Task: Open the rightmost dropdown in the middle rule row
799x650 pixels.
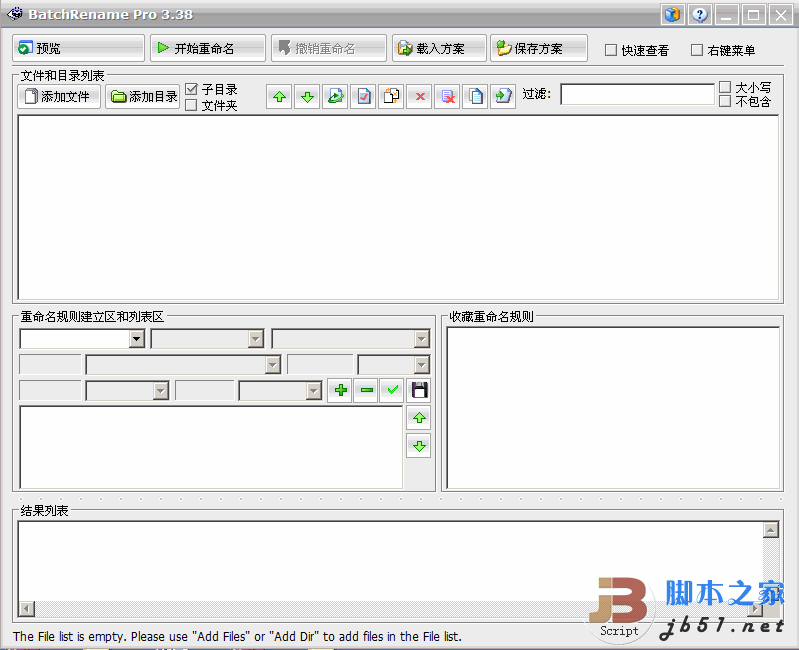Action: (421, 365)
